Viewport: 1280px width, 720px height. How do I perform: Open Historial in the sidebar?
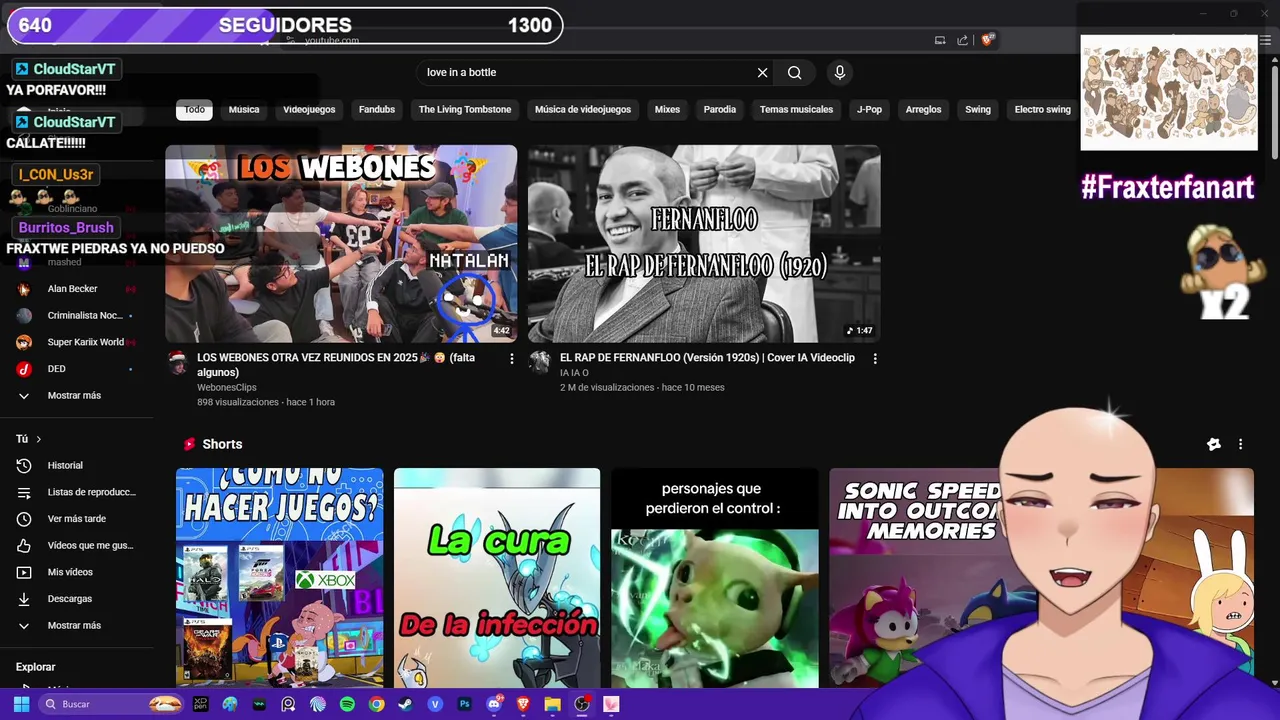coord(77,465)
